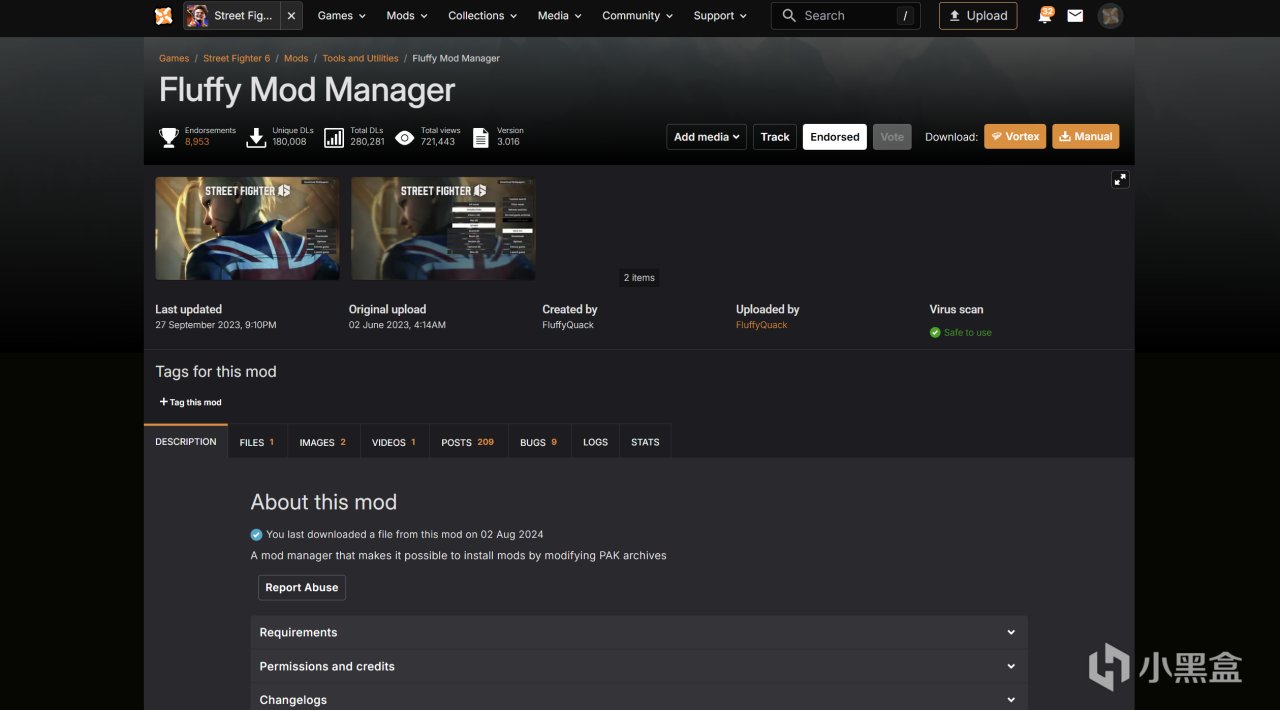Click the search magnifier icon
The height and width of the screenshot is (710, 1280).
[789, 16]
